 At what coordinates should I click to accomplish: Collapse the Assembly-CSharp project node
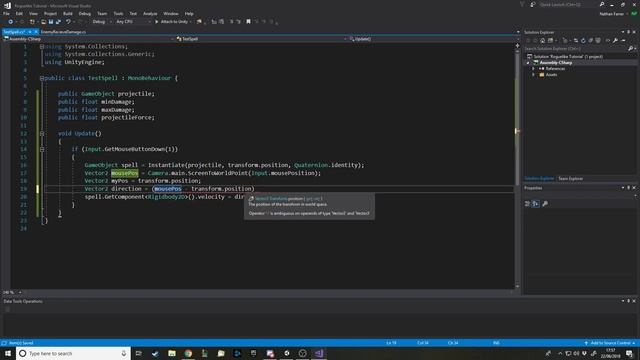click(528, 63)
